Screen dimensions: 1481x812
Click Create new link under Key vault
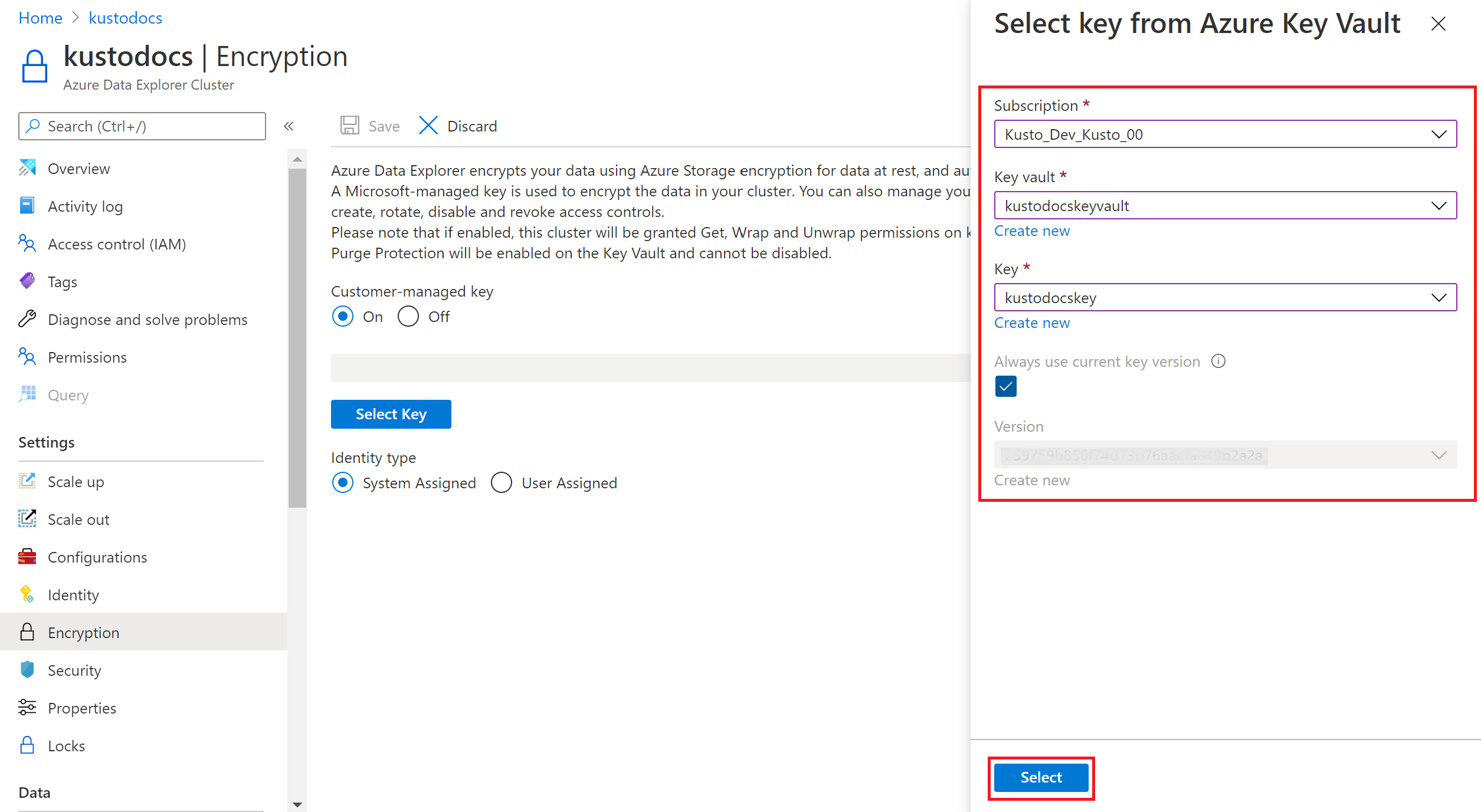[1032, 231]
